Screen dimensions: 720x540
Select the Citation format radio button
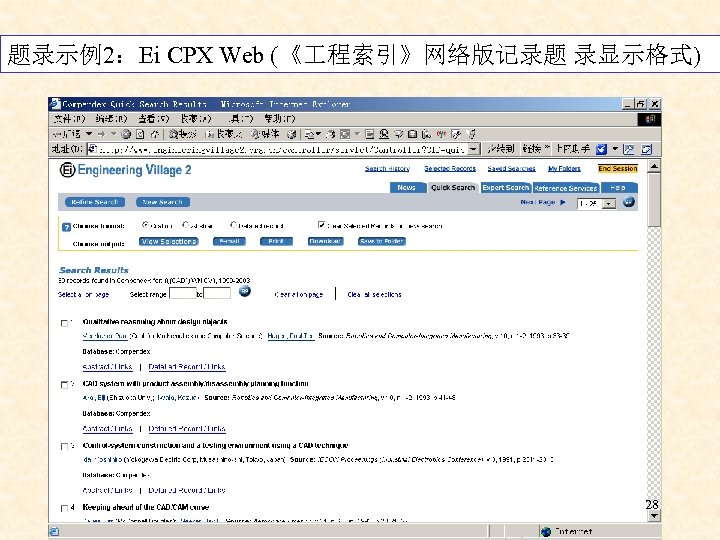coord(145,225)
